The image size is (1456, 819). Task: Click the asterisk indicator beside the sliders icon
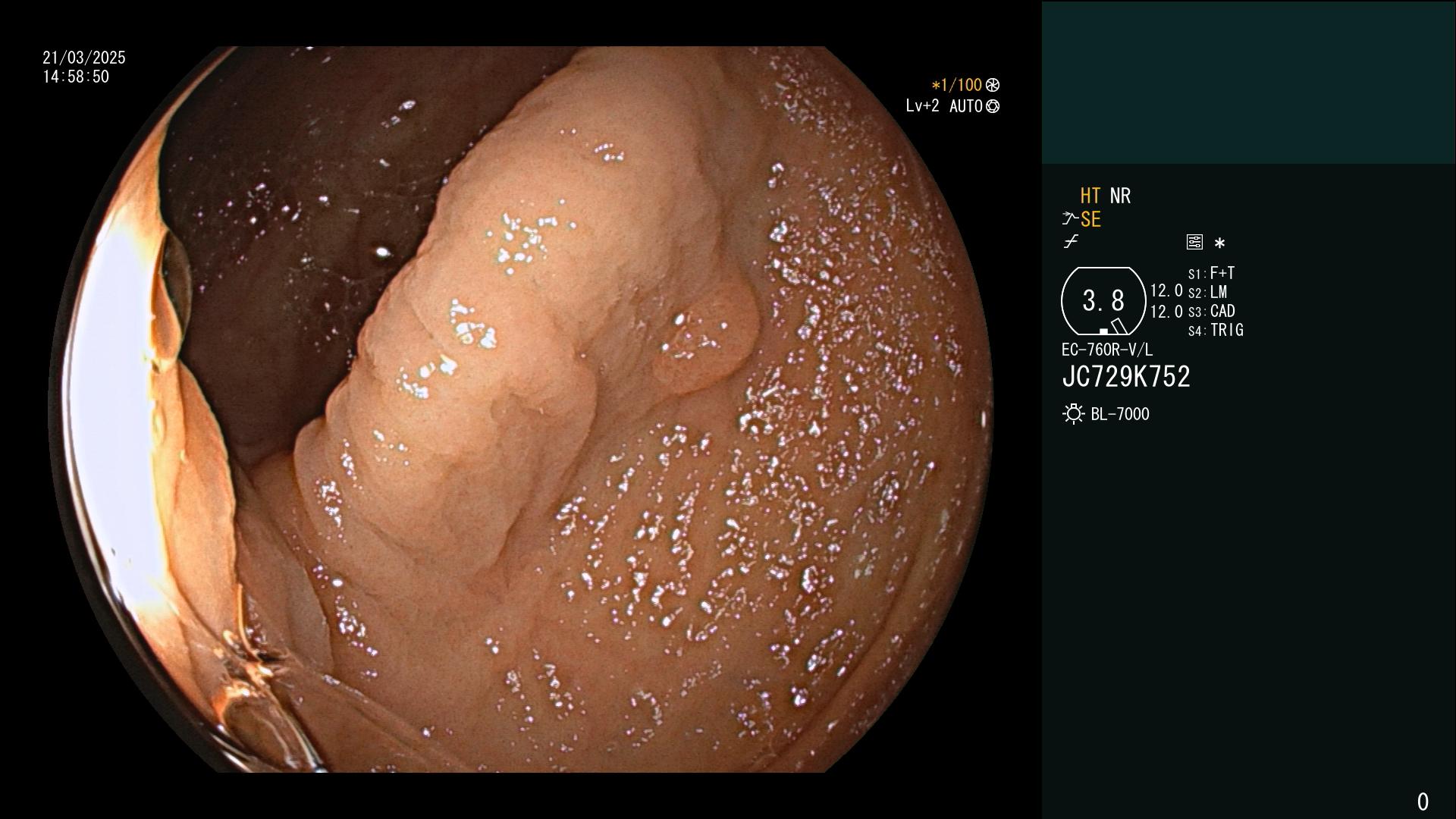coord(1219,243)
